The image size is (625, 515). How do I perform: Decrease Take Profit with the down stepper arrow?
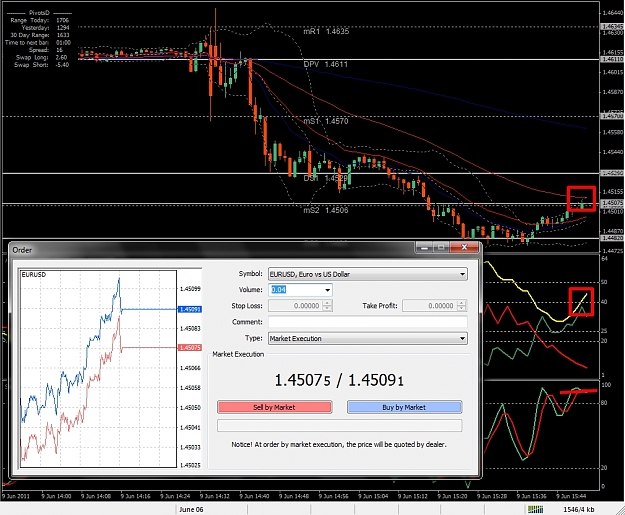[462, 309]
